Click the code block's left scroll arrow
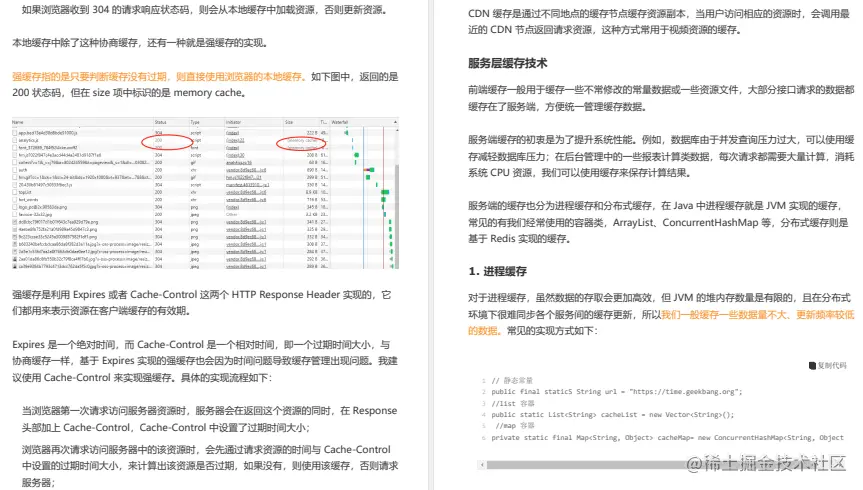This screenshot has width=863, height=490. [482, 465]
